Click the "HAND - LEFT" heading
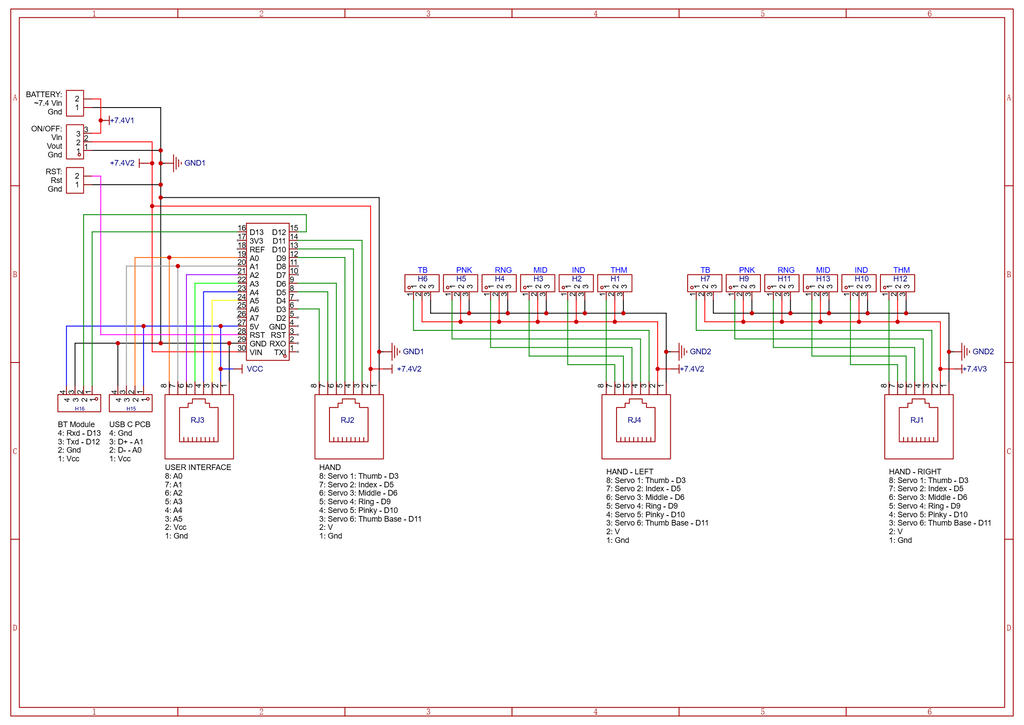The height and width of the screenshot is (725, 1024). click(630, 472)
